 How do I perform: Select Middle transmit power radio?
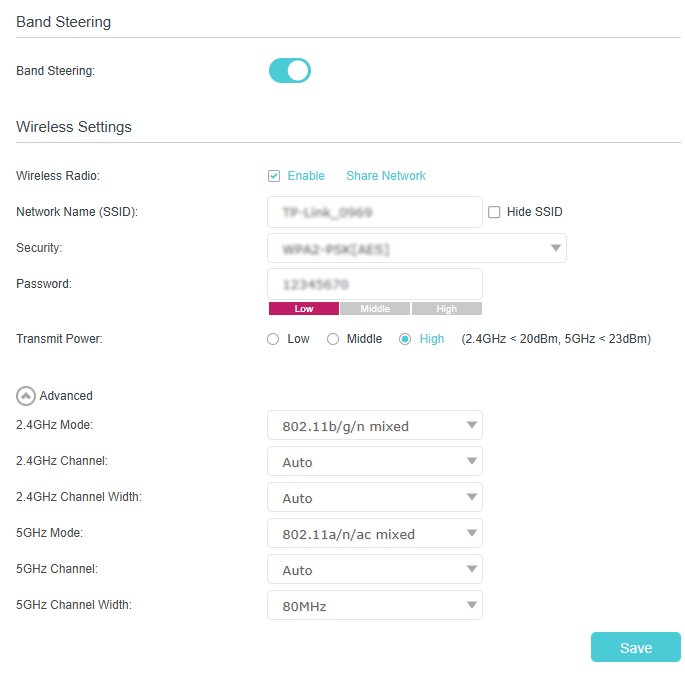tap(333, 339)
